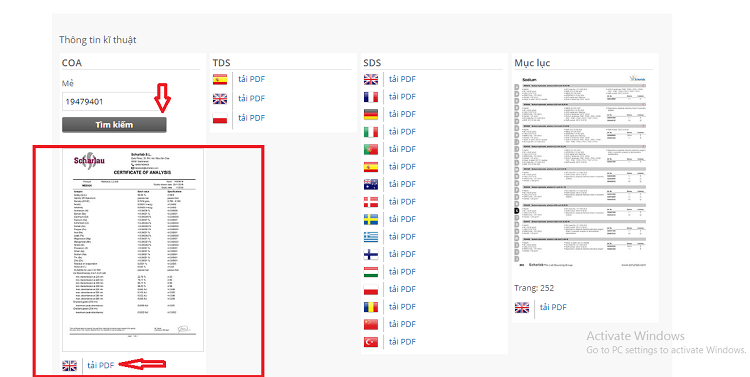Open the Scharlau Certificate of Analysis preview
The width and height of the screenshot is (750, 377).
133,250
